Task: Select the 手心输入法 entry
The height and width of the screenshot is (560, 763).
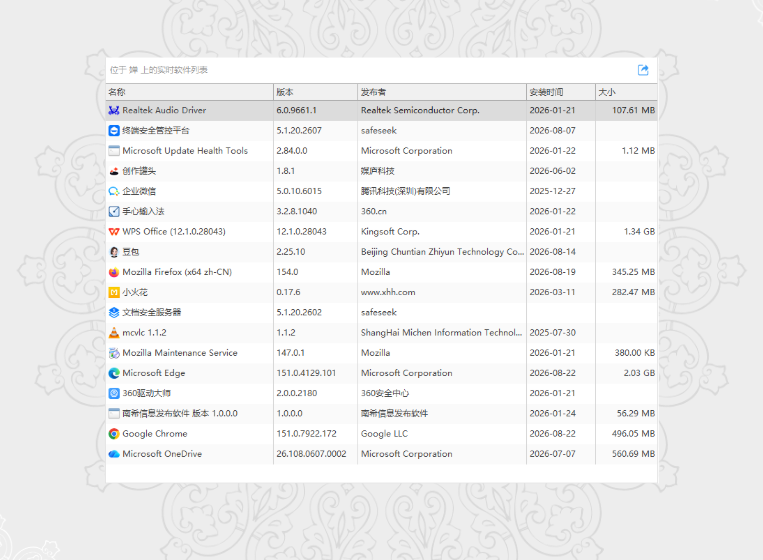Action: (144, 212)
